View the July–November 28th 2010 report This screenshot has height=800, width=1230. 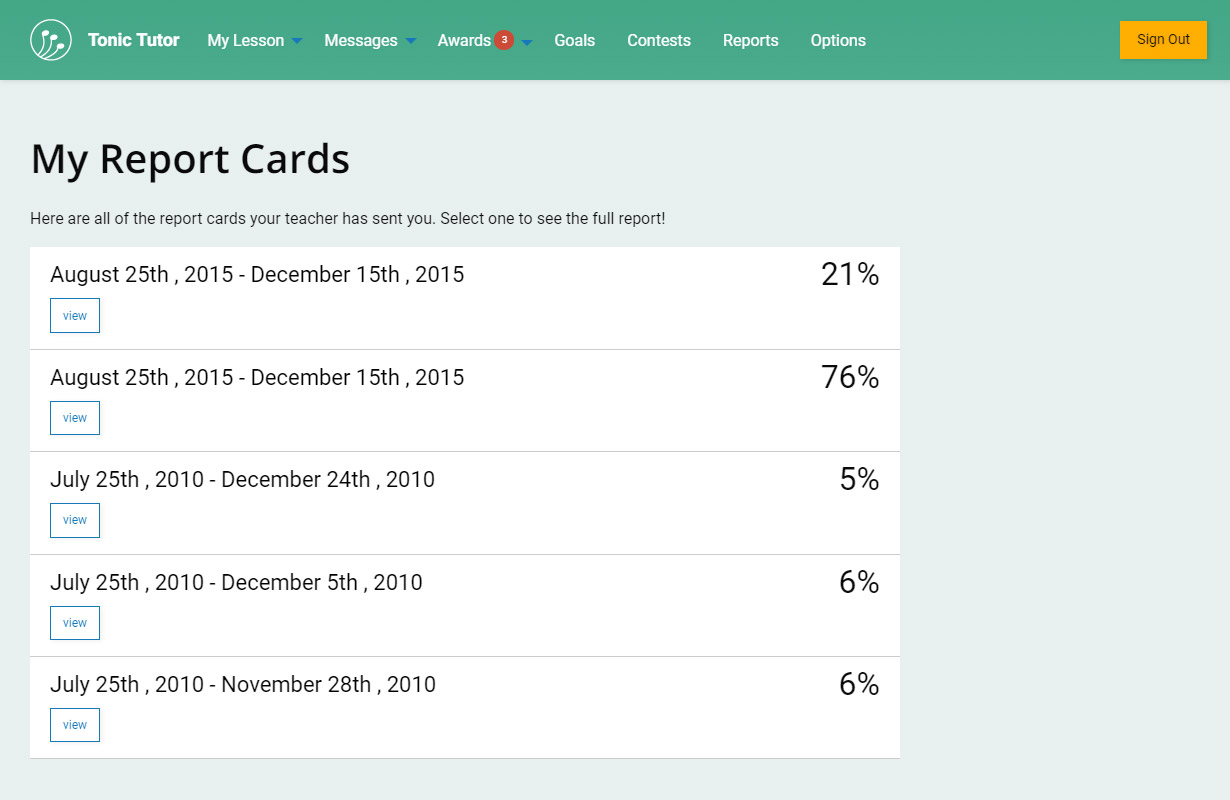pos(75,725)
